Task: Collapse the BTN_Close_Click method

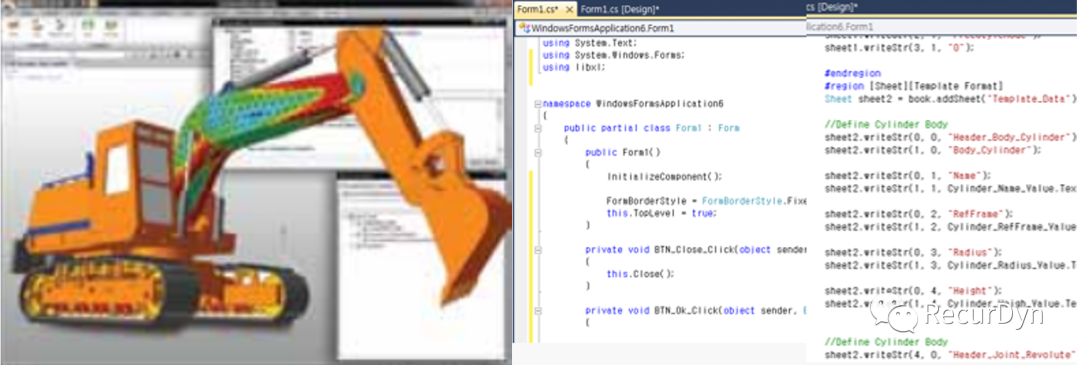Action: point(537,250)
